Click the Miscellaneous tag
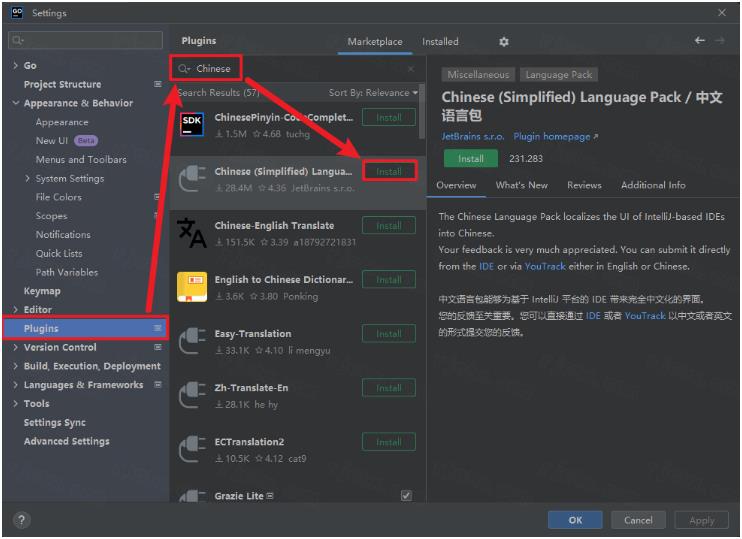742x539 pixels. [478, 75]
